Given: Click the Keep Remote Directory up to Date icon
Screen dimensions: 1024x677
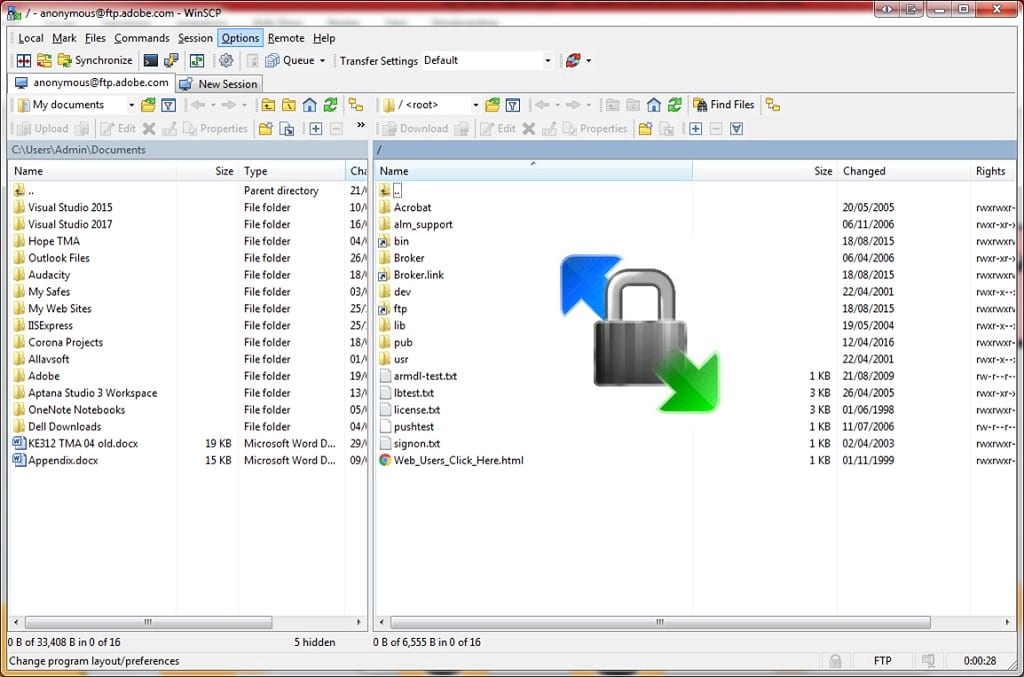Looking at the screenshot, I should point(44,61).
